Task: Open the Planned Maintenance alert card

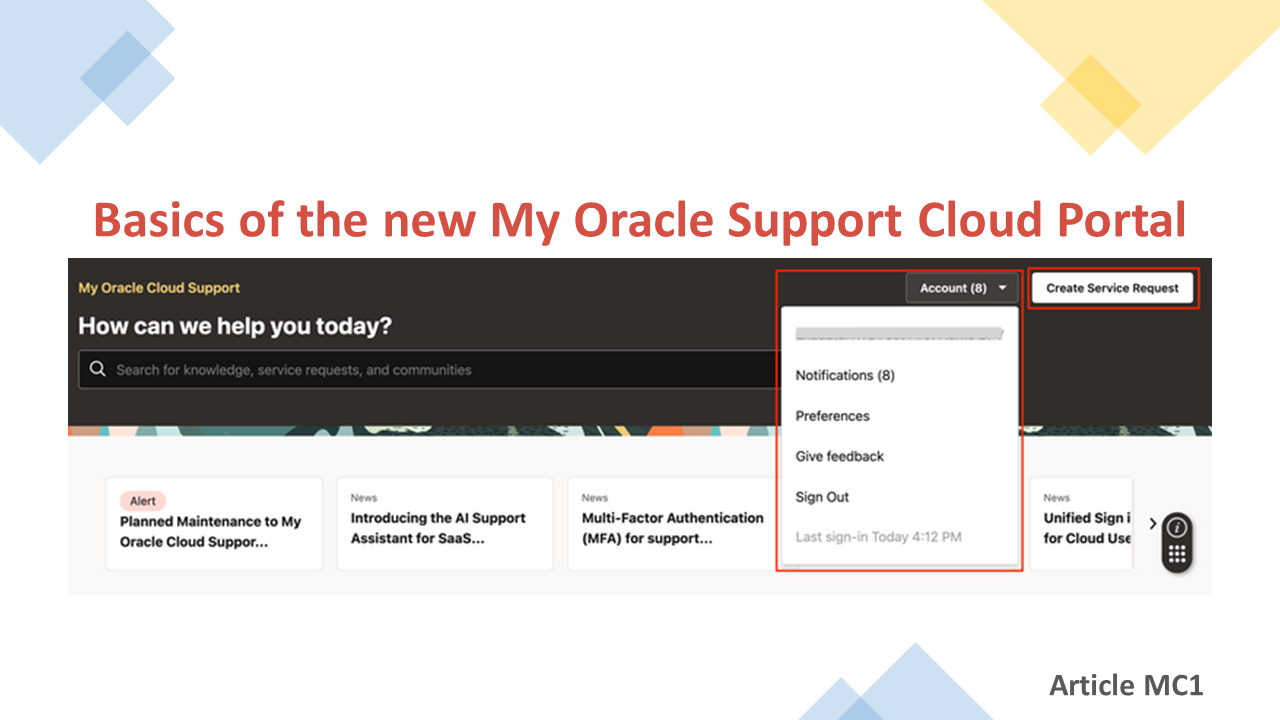Action: click(213, 523)
